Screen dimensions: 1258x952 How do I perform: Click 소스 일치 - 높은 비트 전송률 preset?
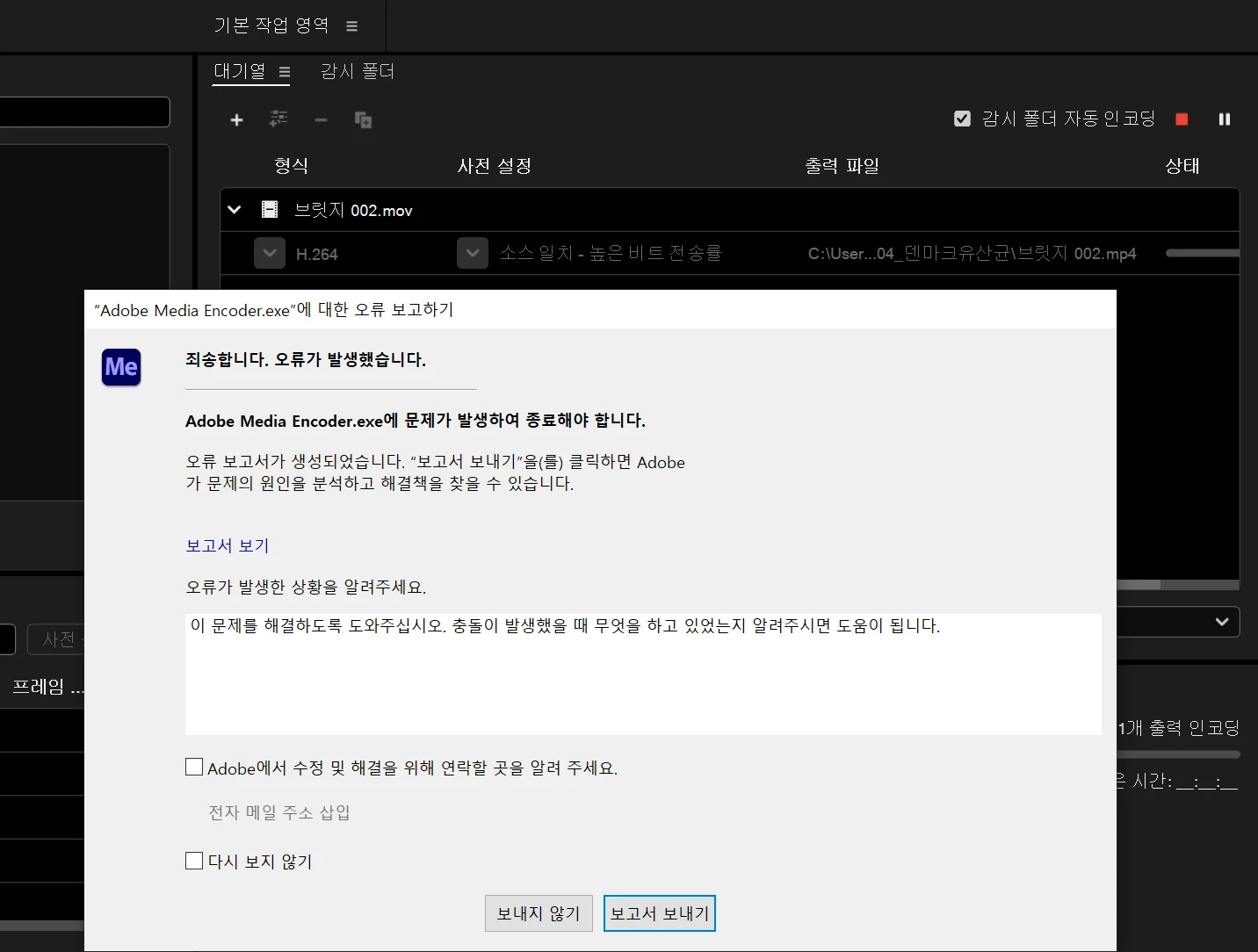(611, 253)
